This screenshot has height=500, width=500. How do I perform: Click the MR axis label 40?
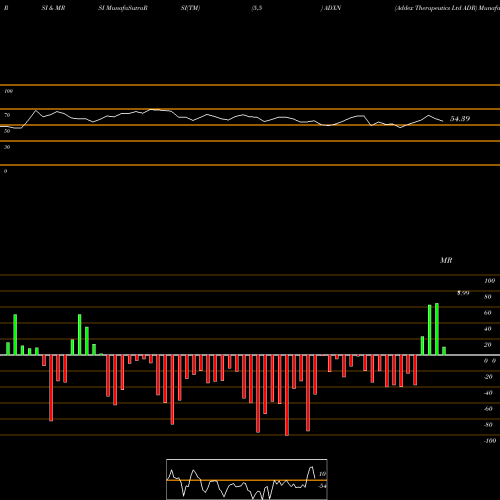click(x=488, y=329)
